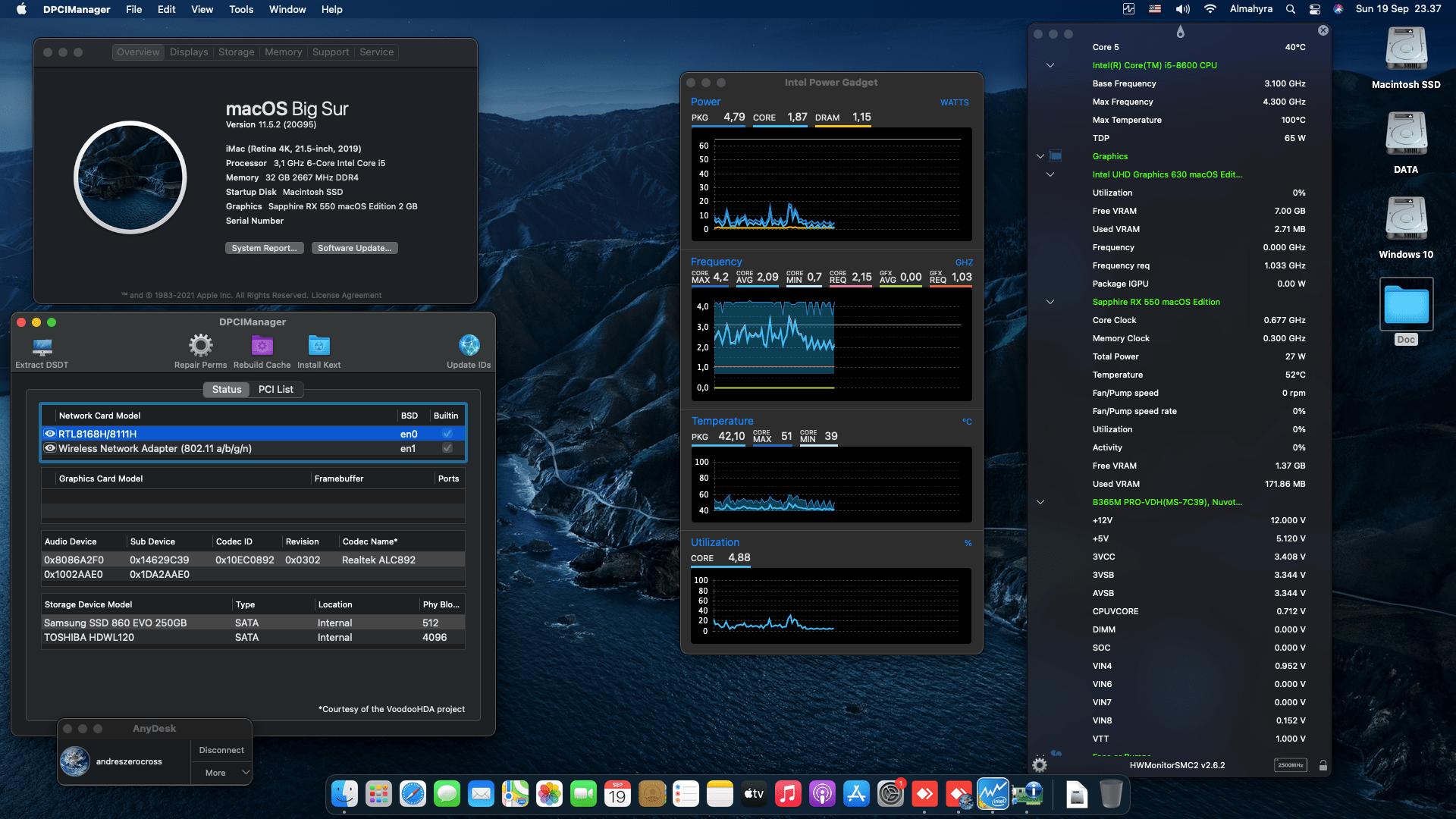This screenshot has width=1456, height=819.
Task: Open the Tools menu
Action: pos(241,9)
